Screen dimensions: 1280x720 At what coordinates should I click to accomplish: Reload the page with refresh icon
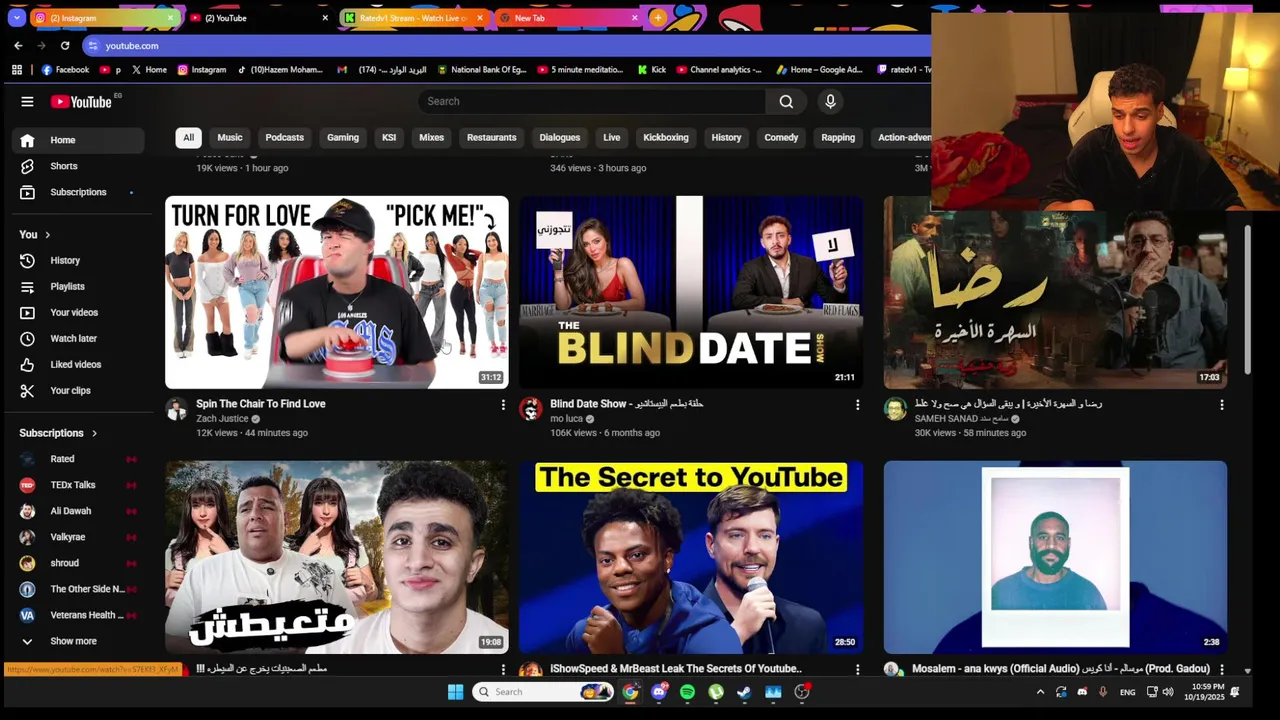coord(65,45)
